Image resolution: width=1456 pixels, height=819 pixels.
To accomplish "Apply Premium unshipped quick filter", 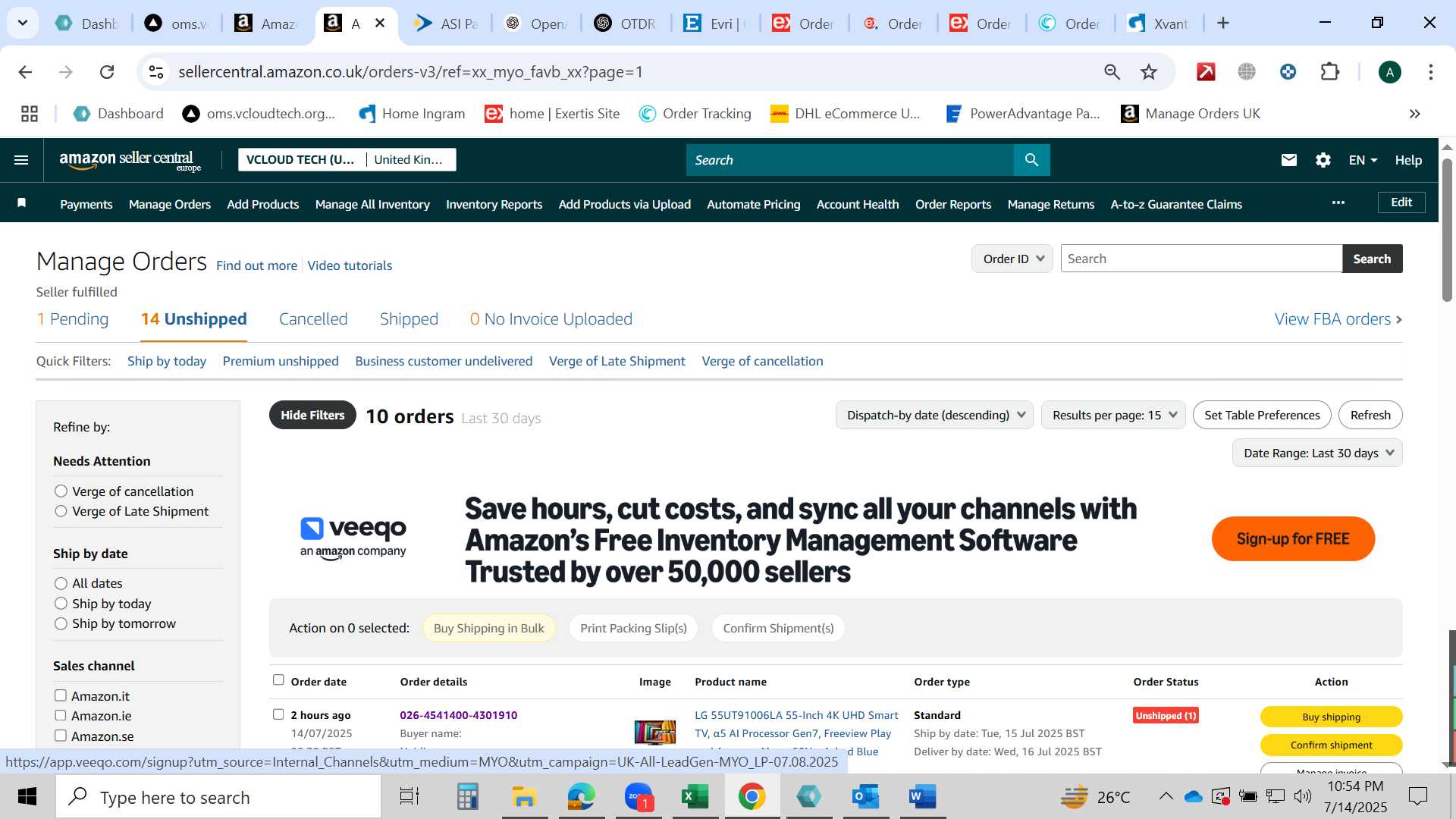I will click(x=281, y=361).
